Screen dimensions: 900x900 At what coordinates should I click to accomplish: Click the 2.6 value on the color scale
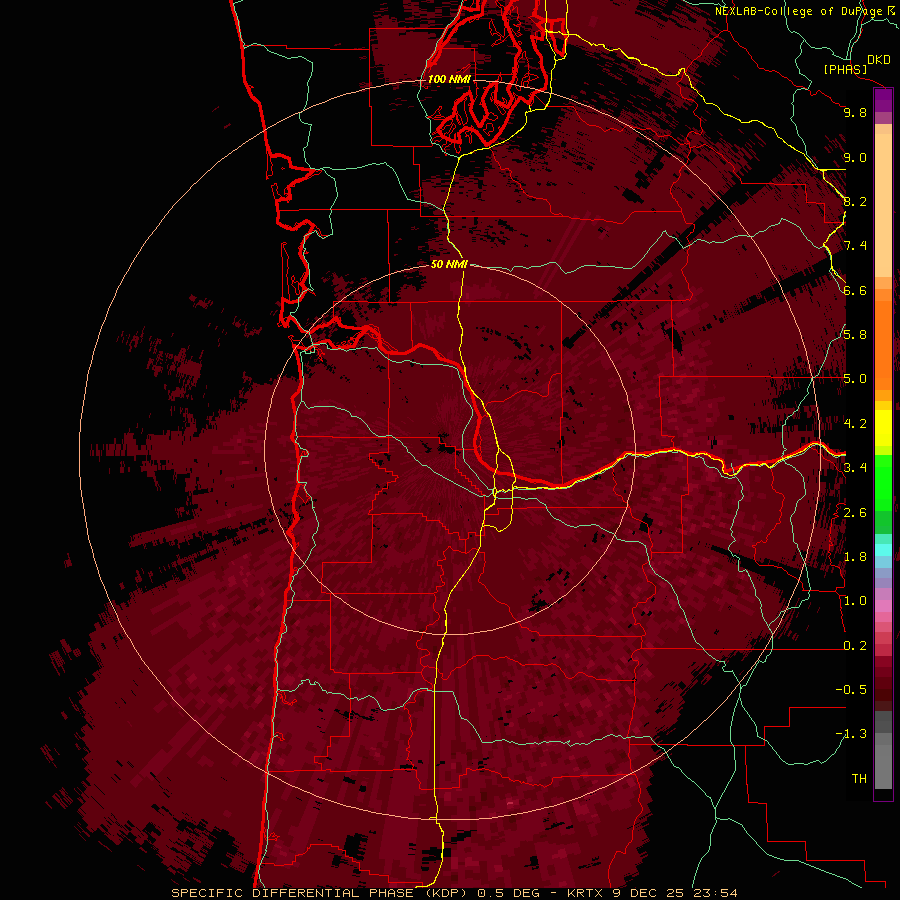click(x=855, y=513)
